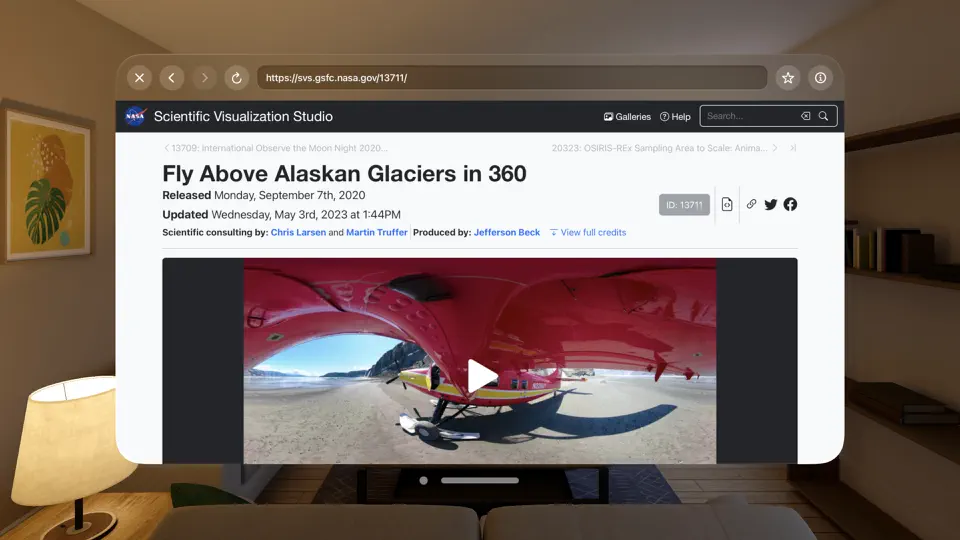Jump to the last visualization with the end arrow
960x540 pixels.
[793, 148]
